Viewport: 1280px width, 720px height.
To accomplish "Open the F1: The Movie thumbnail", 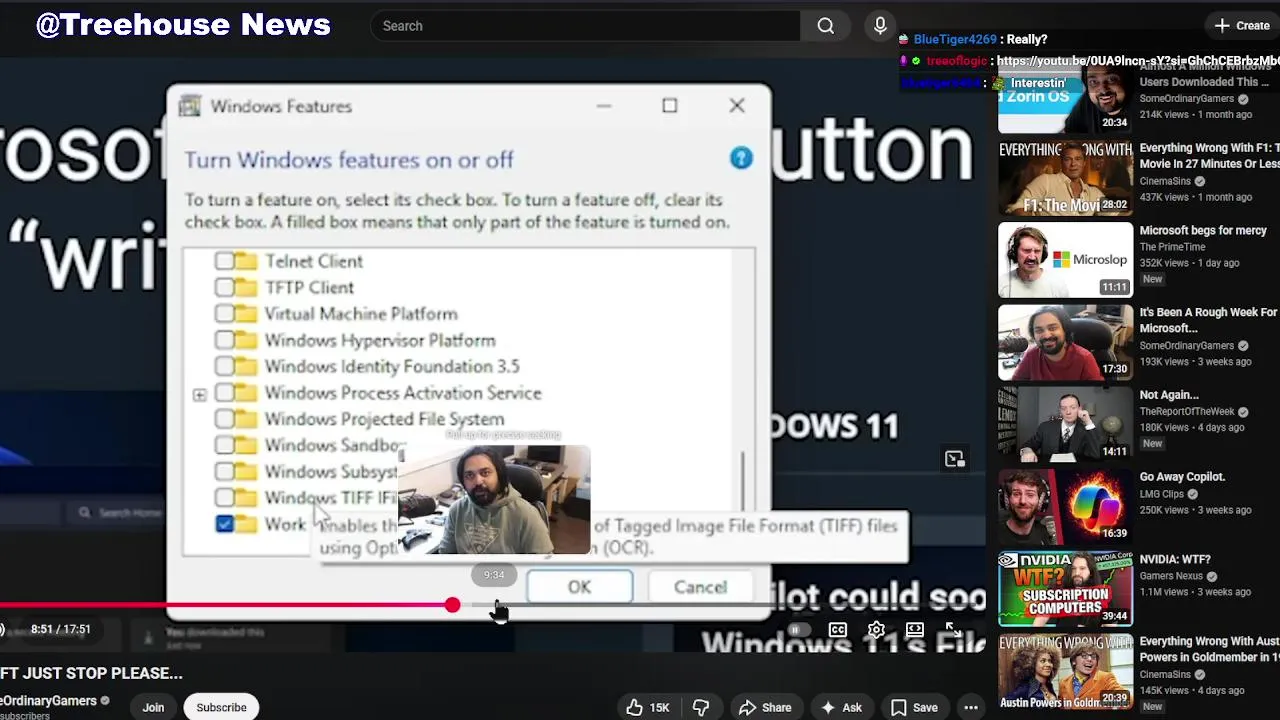I will click(x=1065, y=178).
